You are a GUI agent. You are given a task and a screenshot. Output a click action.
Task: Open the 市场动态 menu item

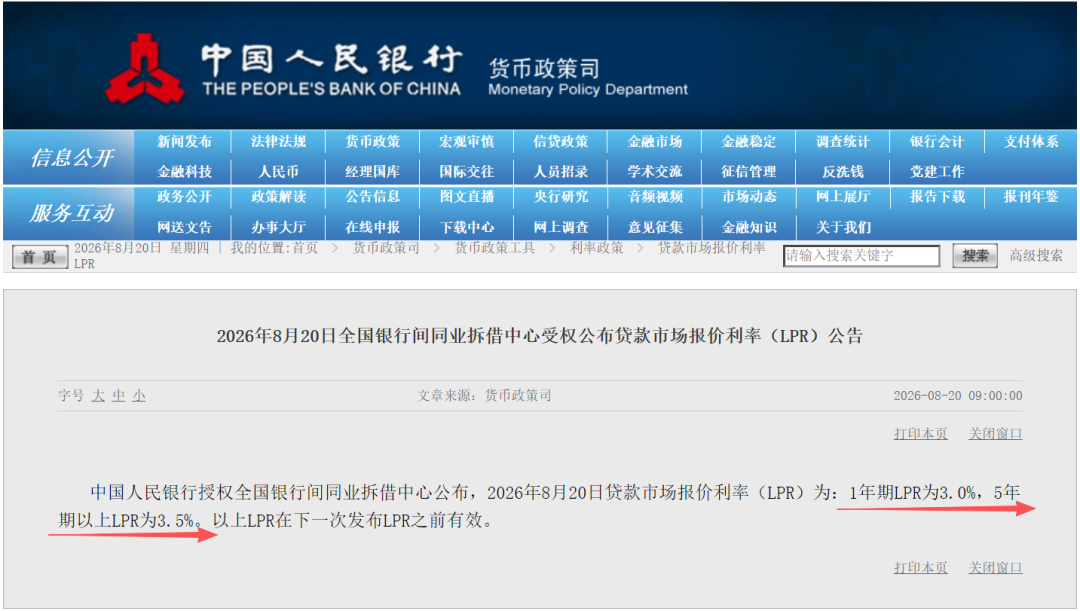pos(749,197)
